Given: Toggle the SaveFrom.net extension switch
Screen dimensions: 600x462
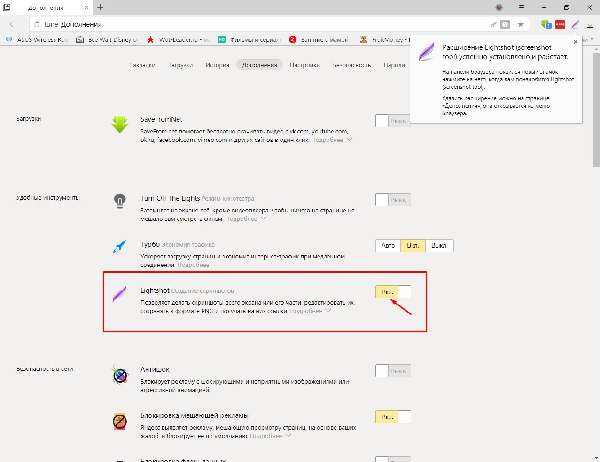Looking at the screenshot, I should coord(393,121).
